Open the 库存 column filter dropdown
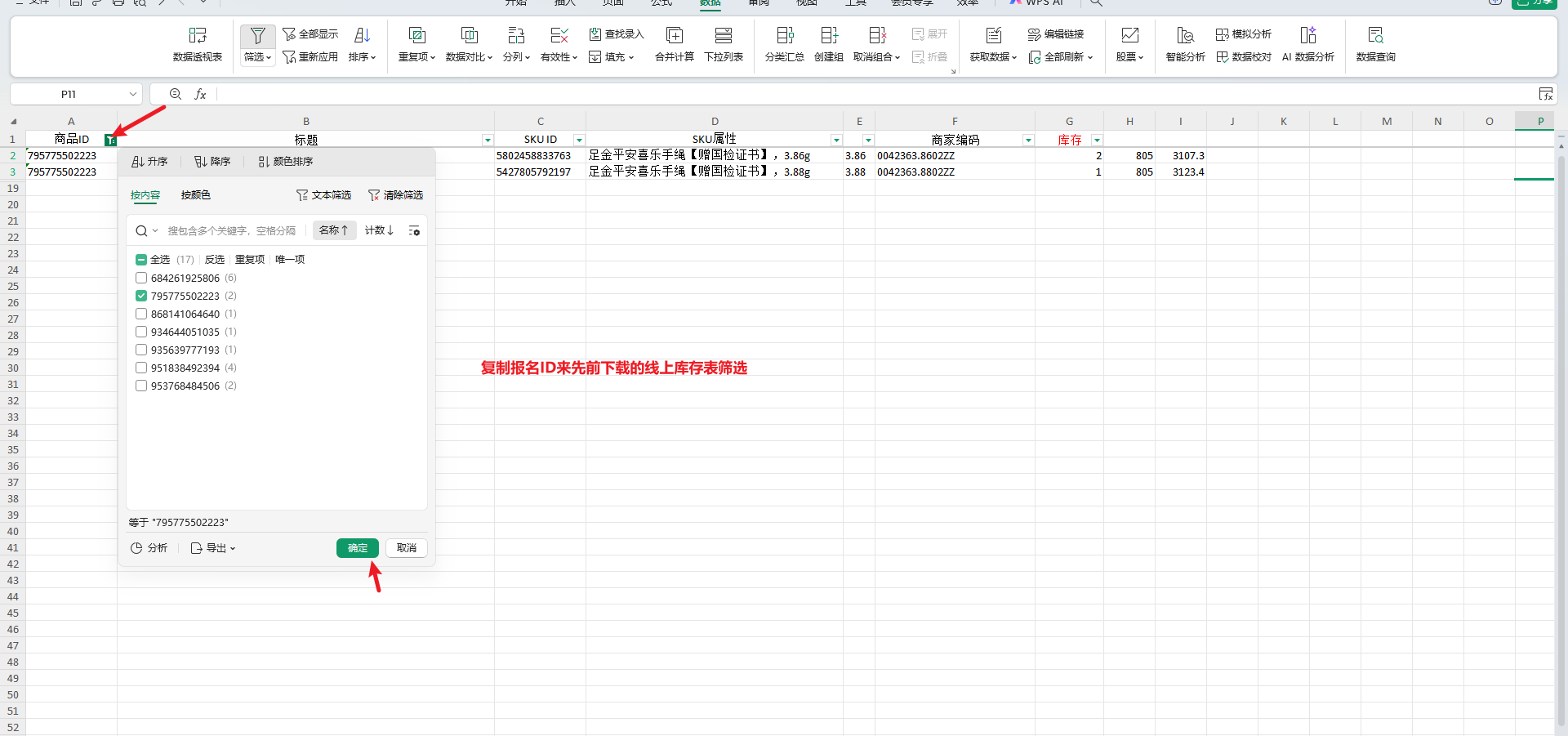1568x736 pixels. tap(1097, 141)
